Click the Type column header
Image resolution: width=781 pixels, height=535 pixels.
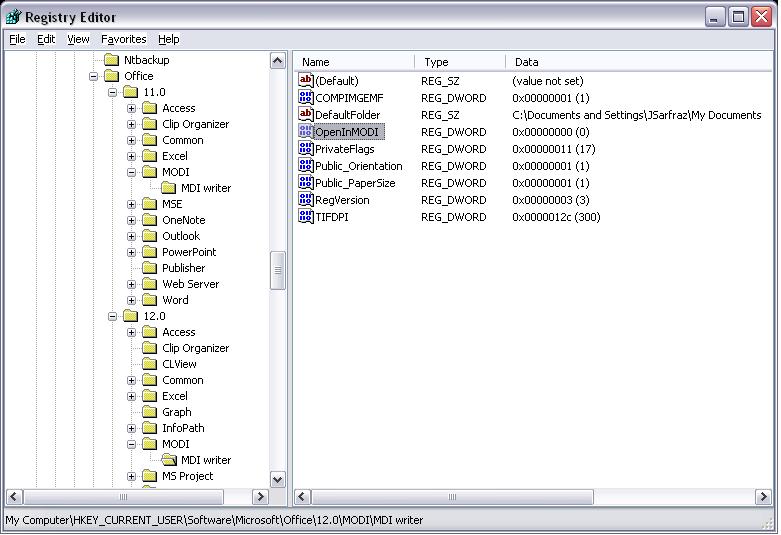(x=460, y=62)
